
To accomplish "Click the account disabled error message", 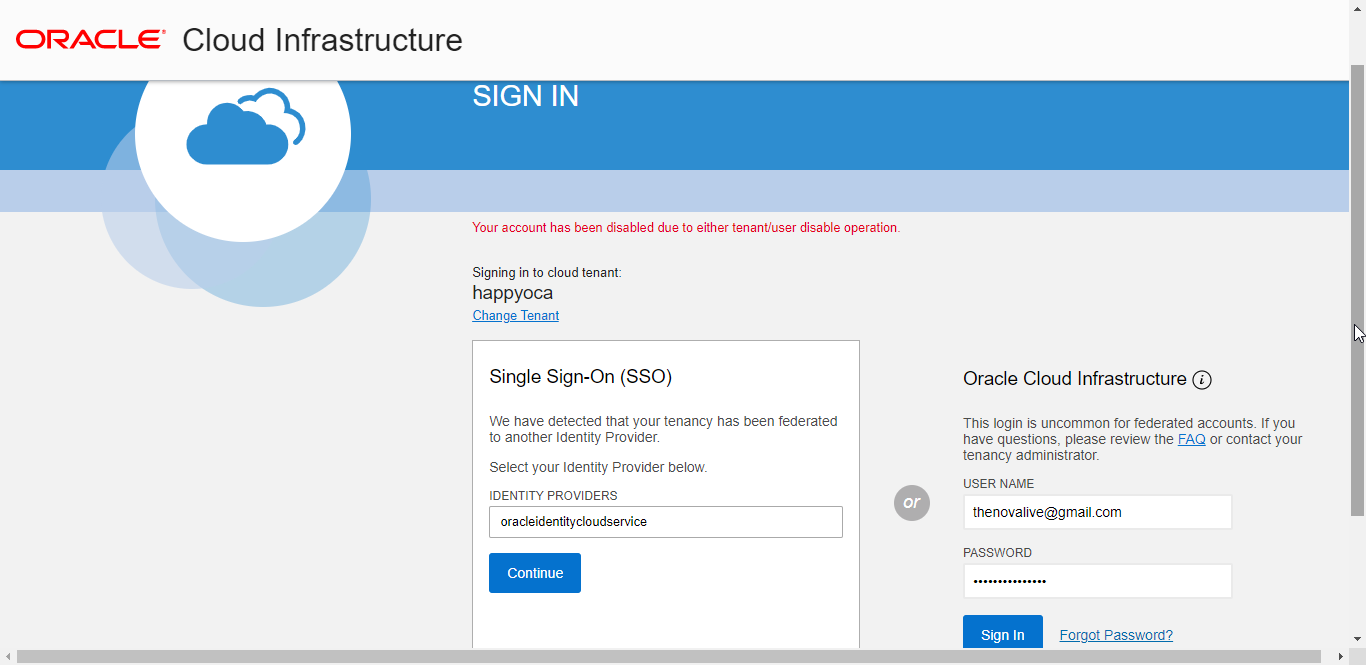I will [x=686, y=227].
